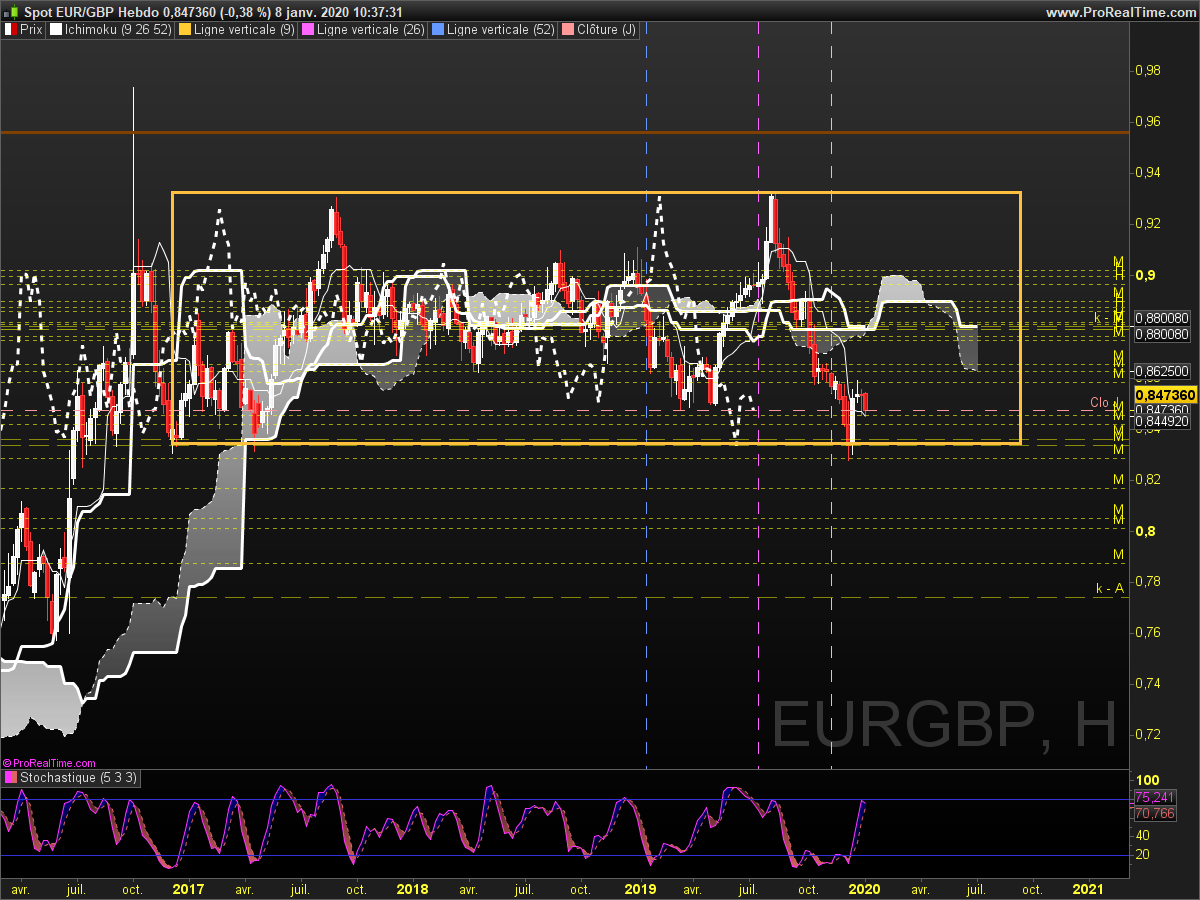Click the 0,862500 price label on the axis
The image size is (1200, 900).
[1162, 371]
